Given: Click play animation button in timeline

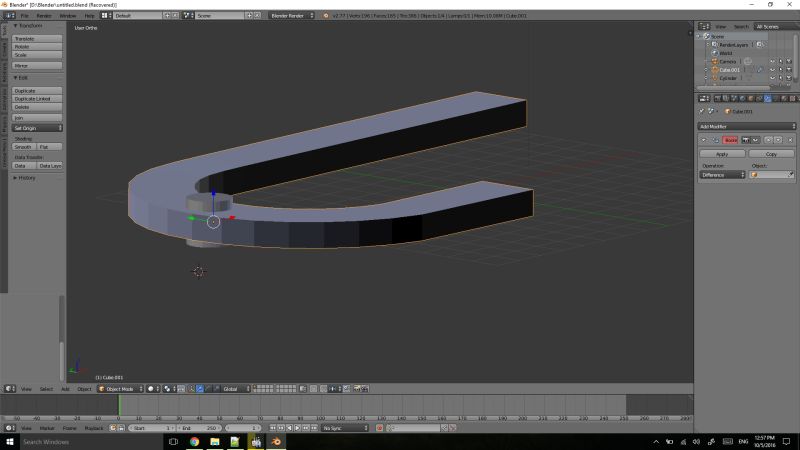Looking at the screenshot, I should coord(297,428).
